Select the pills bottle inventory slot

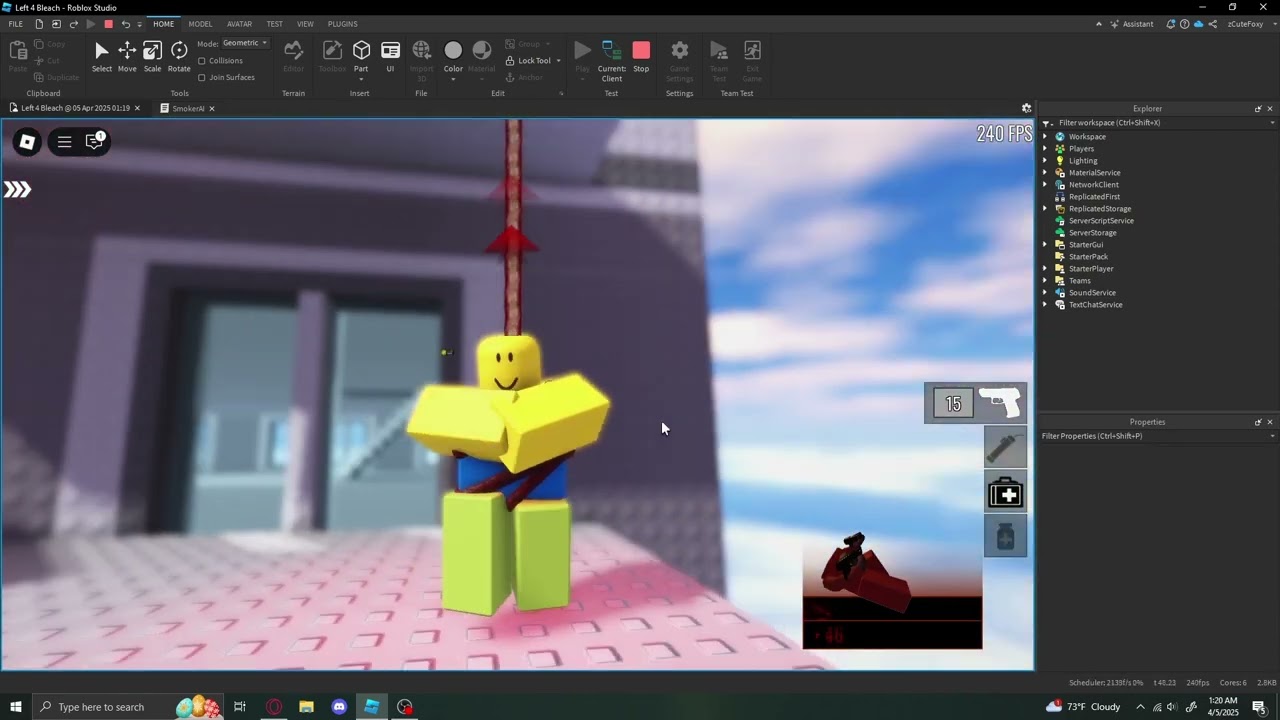point(1005,537)
